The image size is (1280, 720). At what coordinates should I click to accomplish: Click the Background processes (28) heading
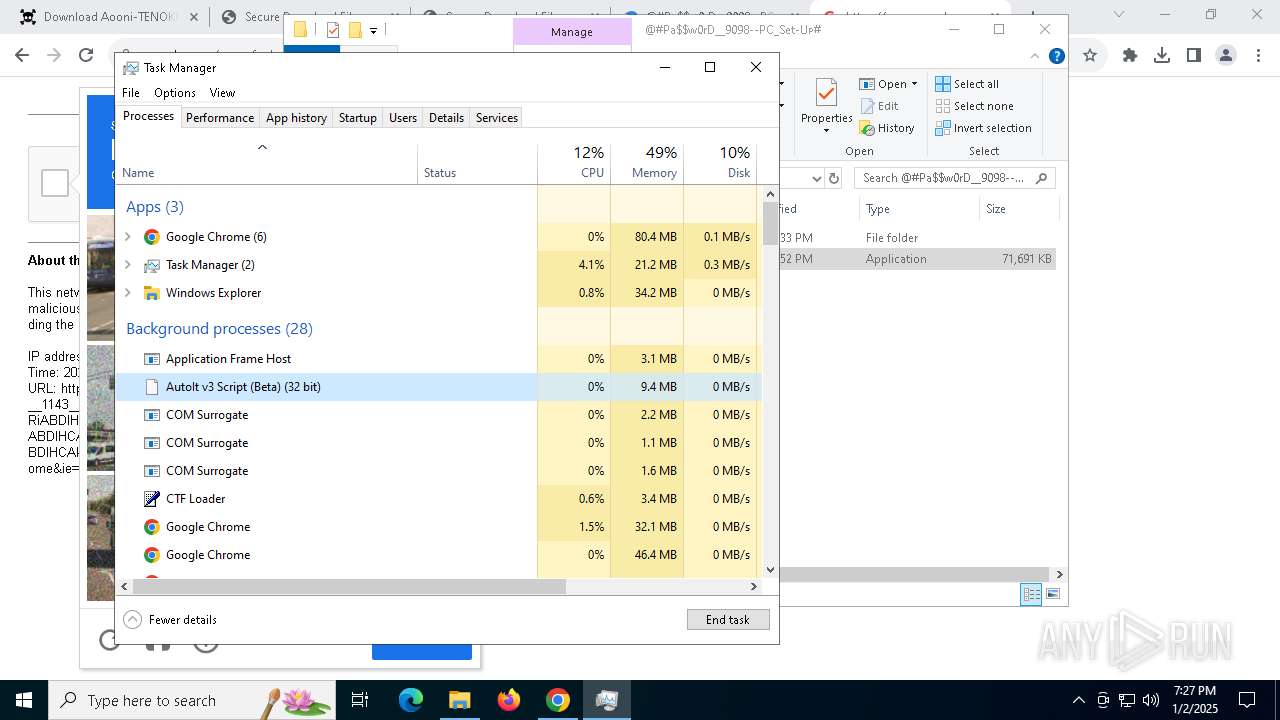point(219,329)
